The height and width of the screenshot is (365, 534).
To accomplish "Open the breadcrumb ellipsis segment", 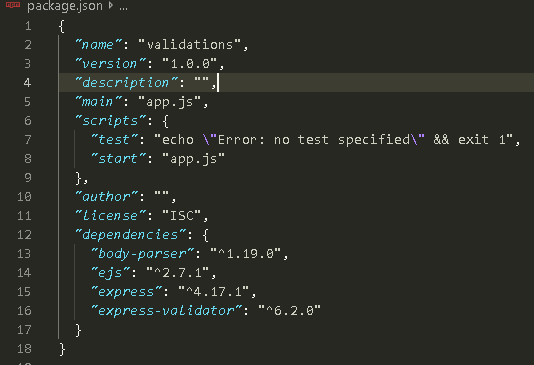I will point(124,8).
